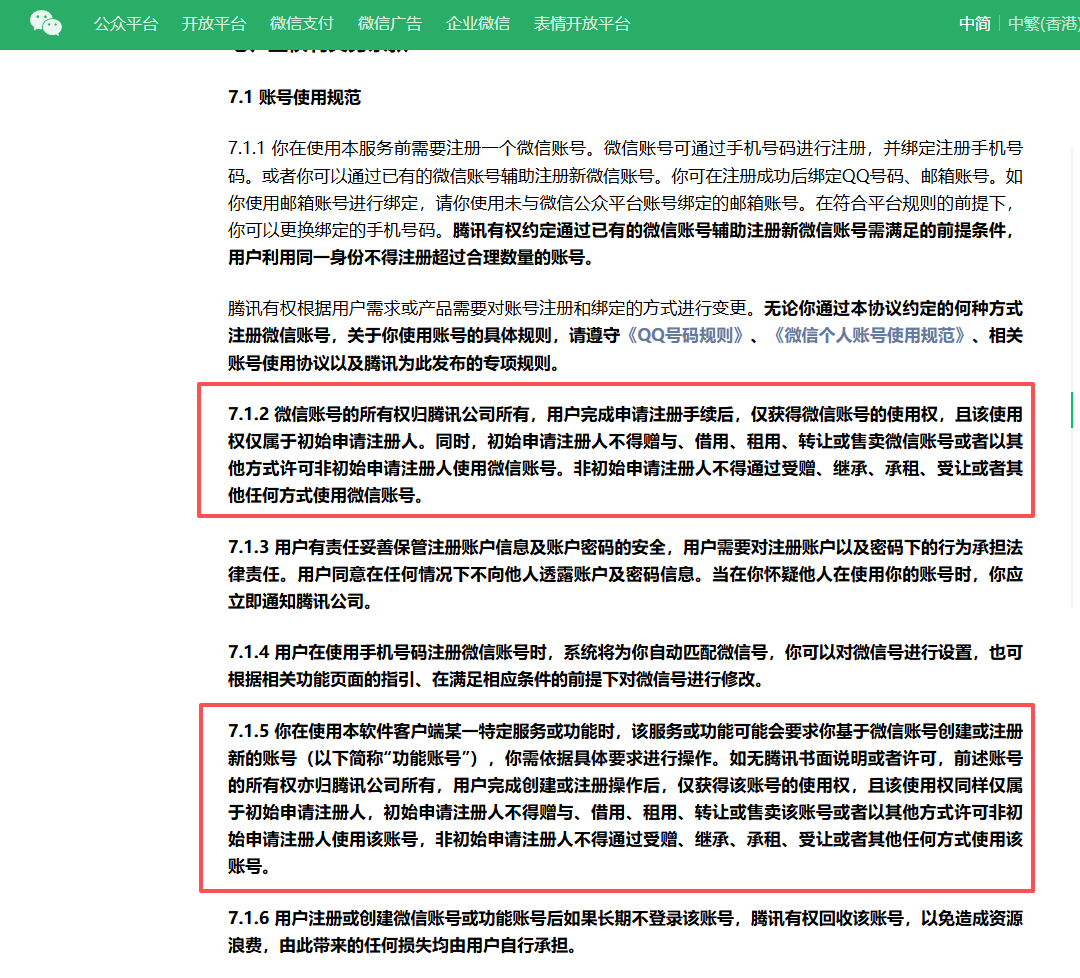Open the 开放平台 menu item
This screenshot has width=1080, height=978.
214,24
